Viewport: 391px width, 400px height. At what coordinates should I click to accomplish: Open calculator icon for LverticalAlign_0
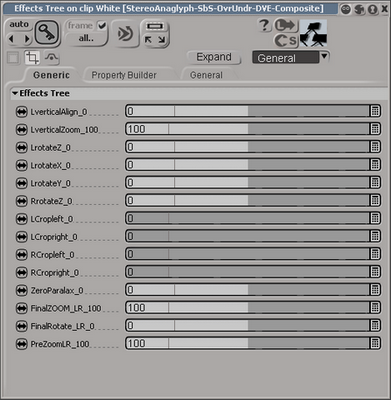[x=375, y=111]
